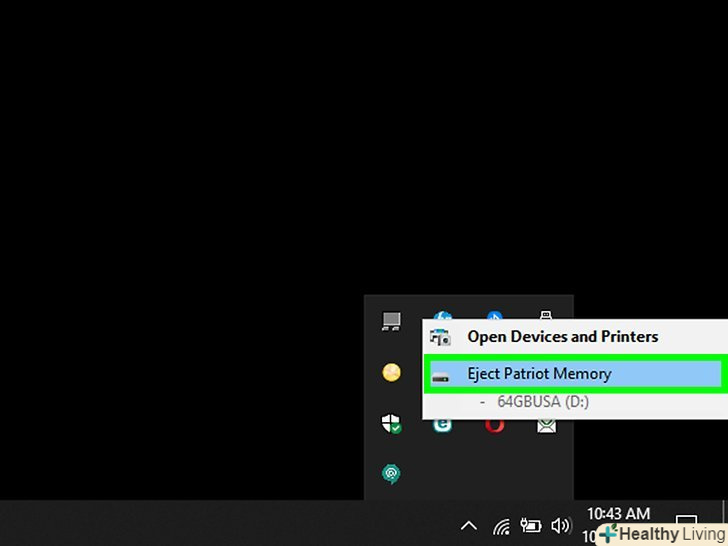Open the ESET antivirus tray icon
Image resolution: width=728 pixels, height=546 pixels.
[x=442, y=425]
